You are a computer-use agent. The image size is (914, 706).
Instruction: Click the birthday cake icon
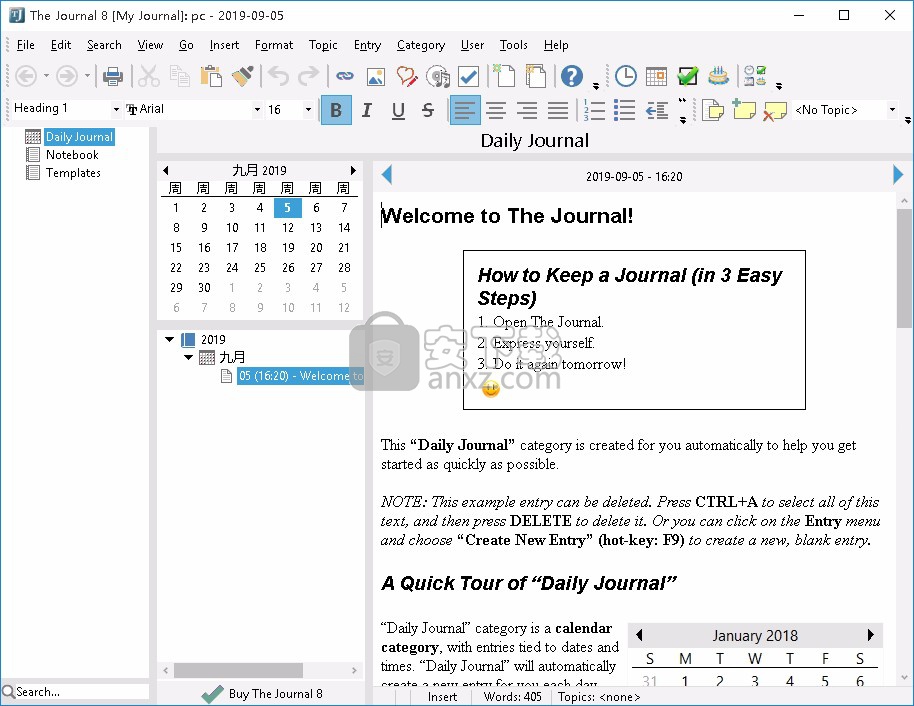[x=719, y=76]
